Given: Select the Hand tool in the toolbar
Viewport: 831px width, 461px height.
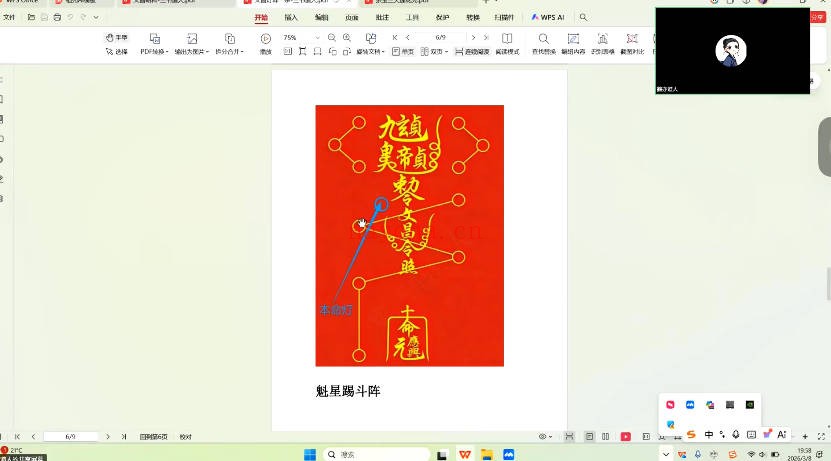Looking at the screenshot, I should click(117, 38).
